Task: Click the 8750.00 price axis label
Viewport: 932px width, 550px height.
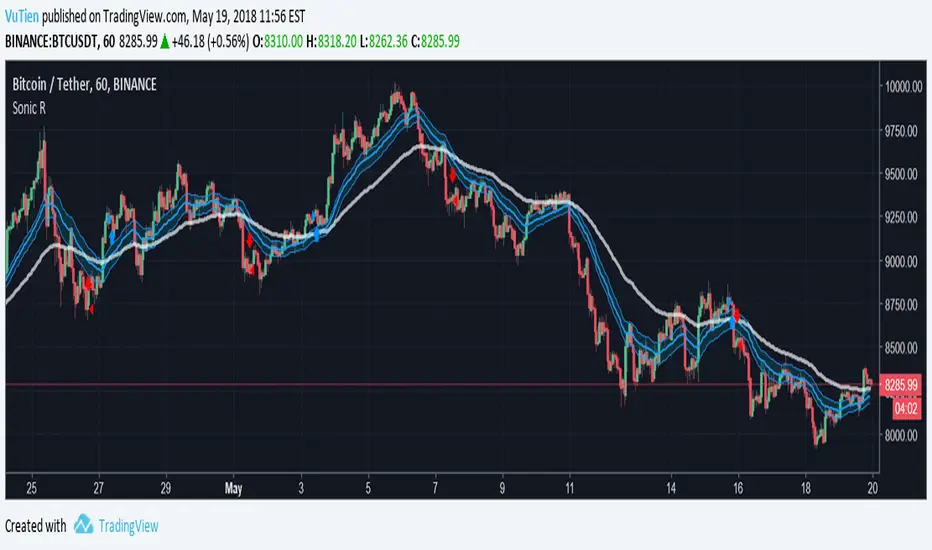Action: click(x=903, y=305)
